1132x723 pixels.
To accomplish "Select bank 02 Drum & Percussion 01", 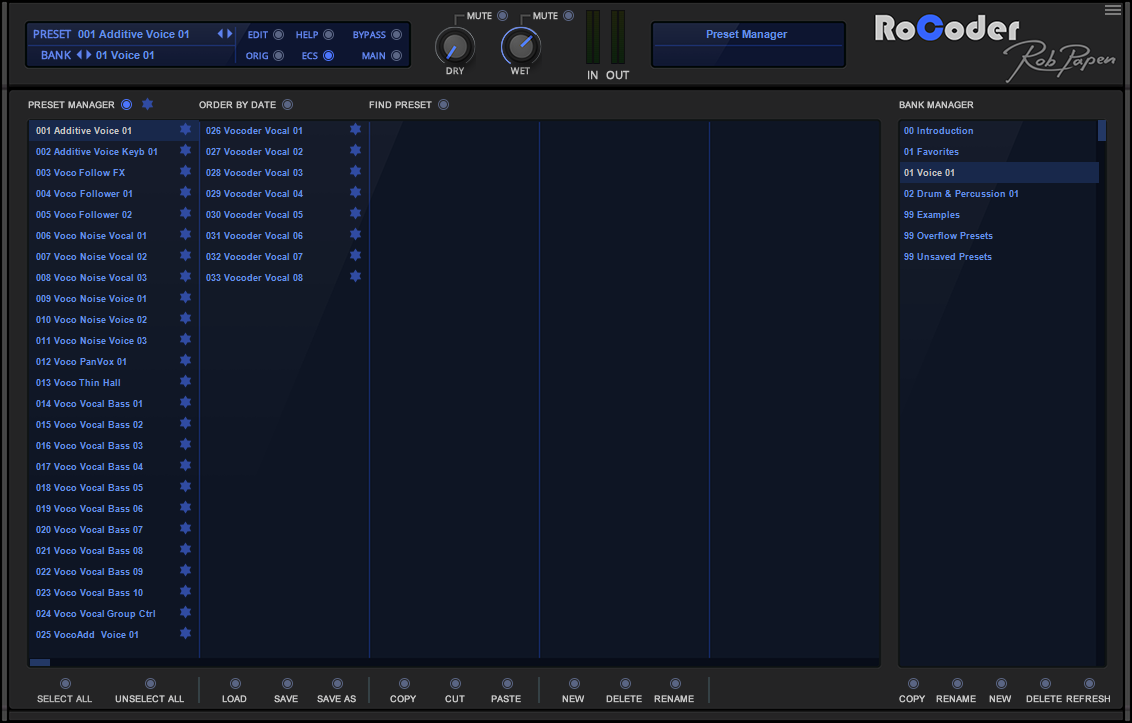I will point(961,193).
